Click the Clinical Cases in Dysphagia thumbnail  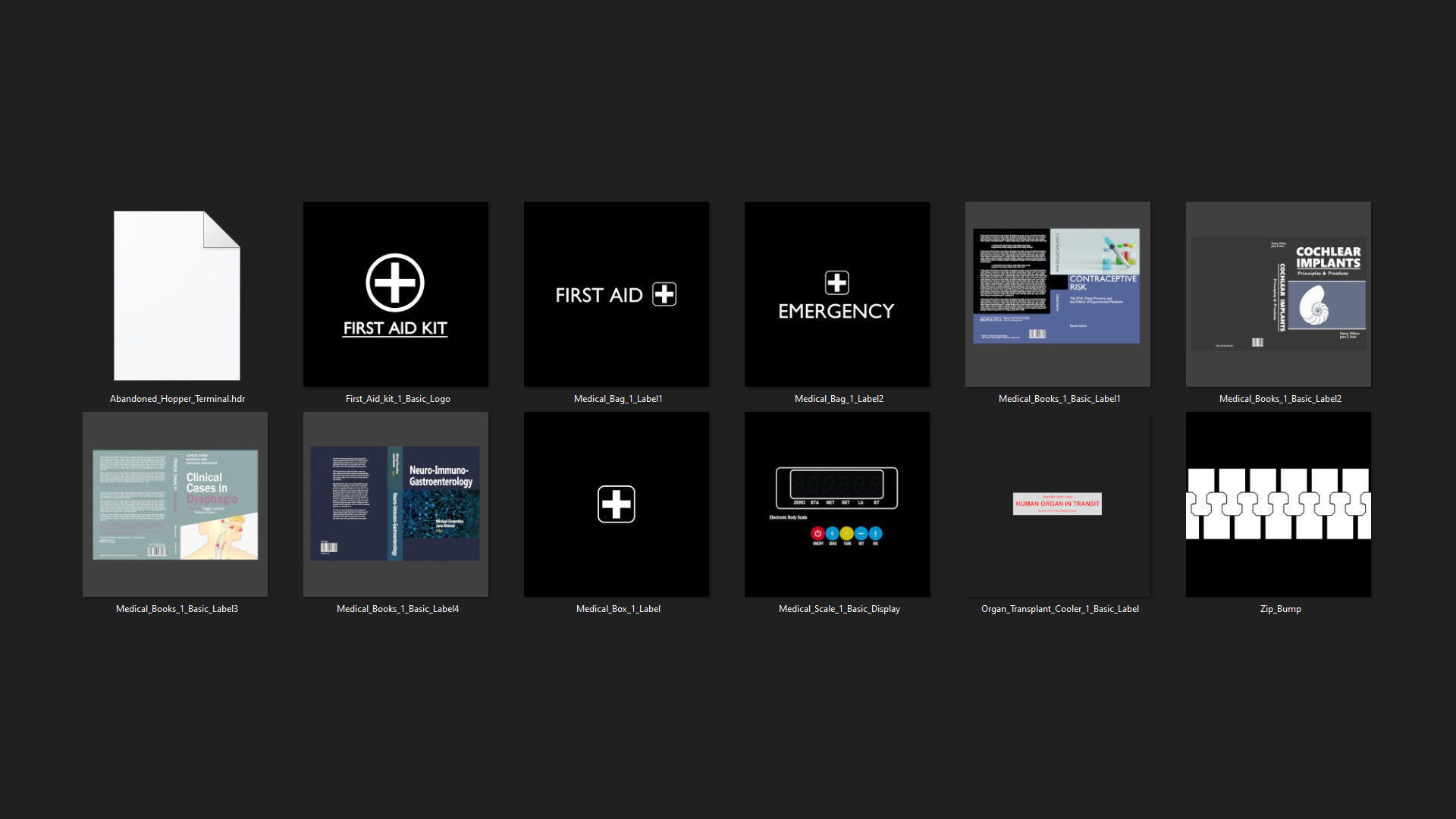(175, 504)
